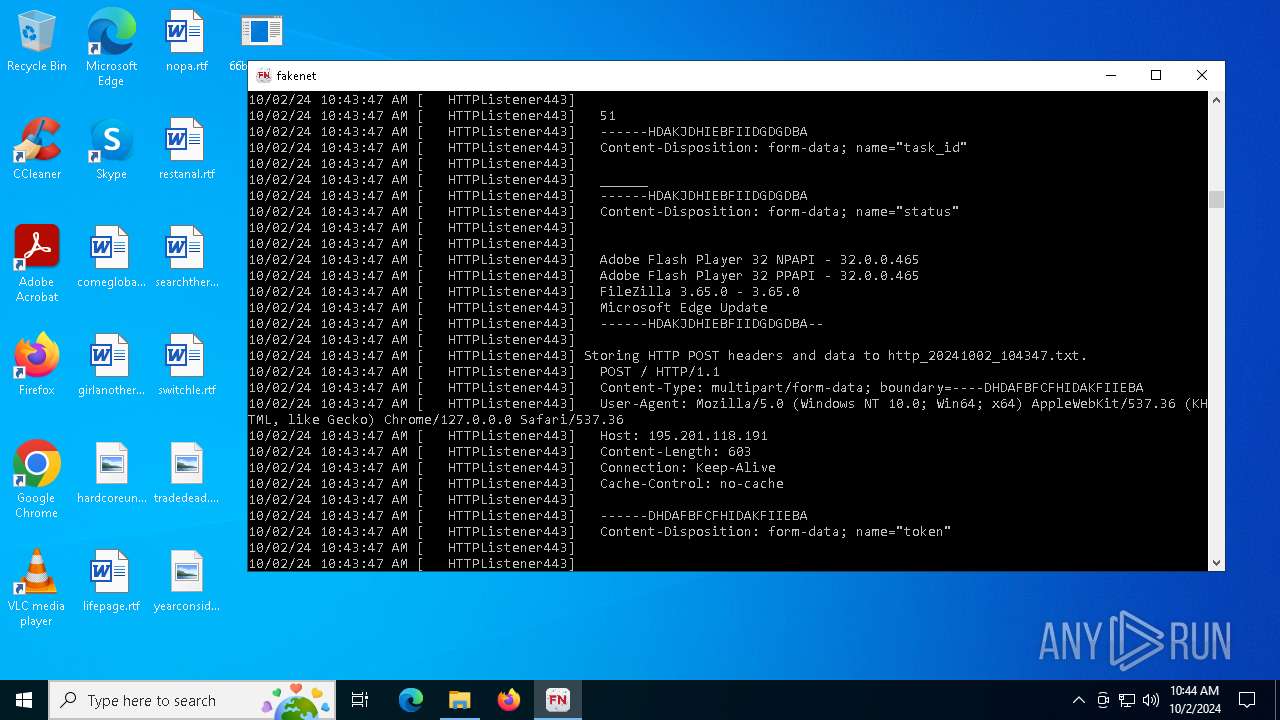This screenshot has width=1280, height=720.
Task: Click the Type here to search box
Action: click(192, 700)
